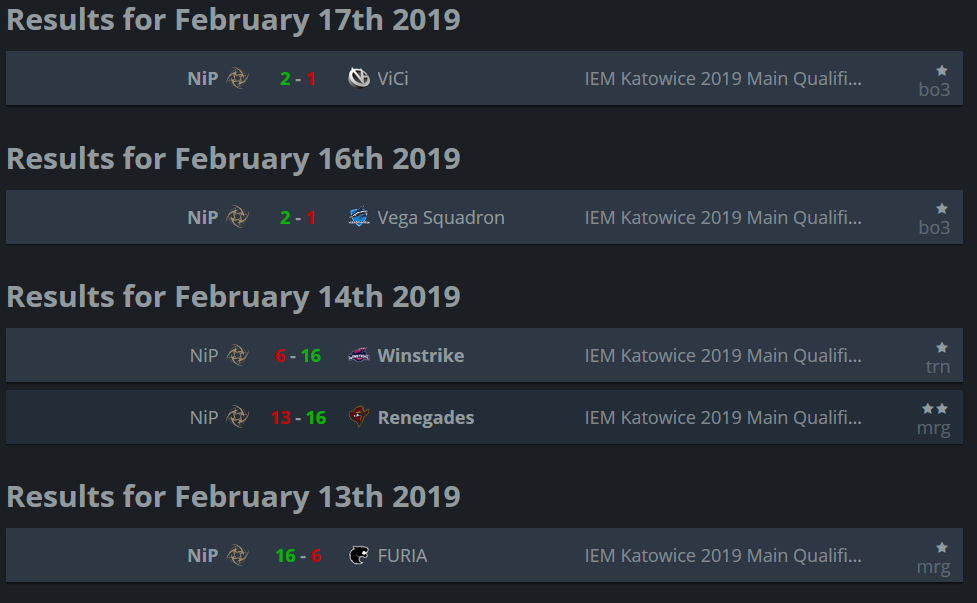The width and height of the screenshot is (977, 603).
Task: Click the 2 - 1 score against ViCi
Action: tap(298, 78)
